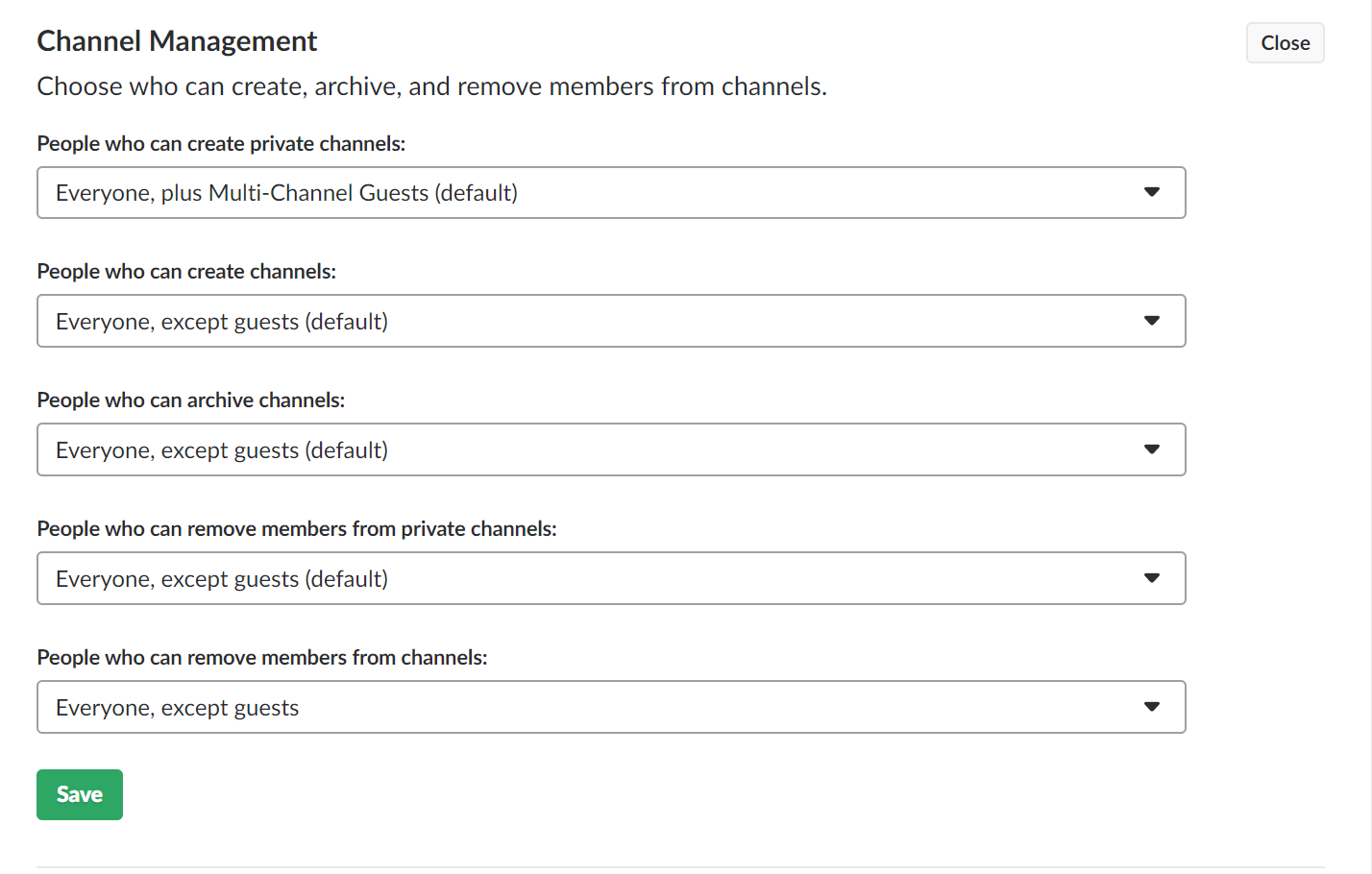Click the arrow icon on last dropdown, remove members from channels
This screenshot has height=874, width=1372.
point(1152,707)
